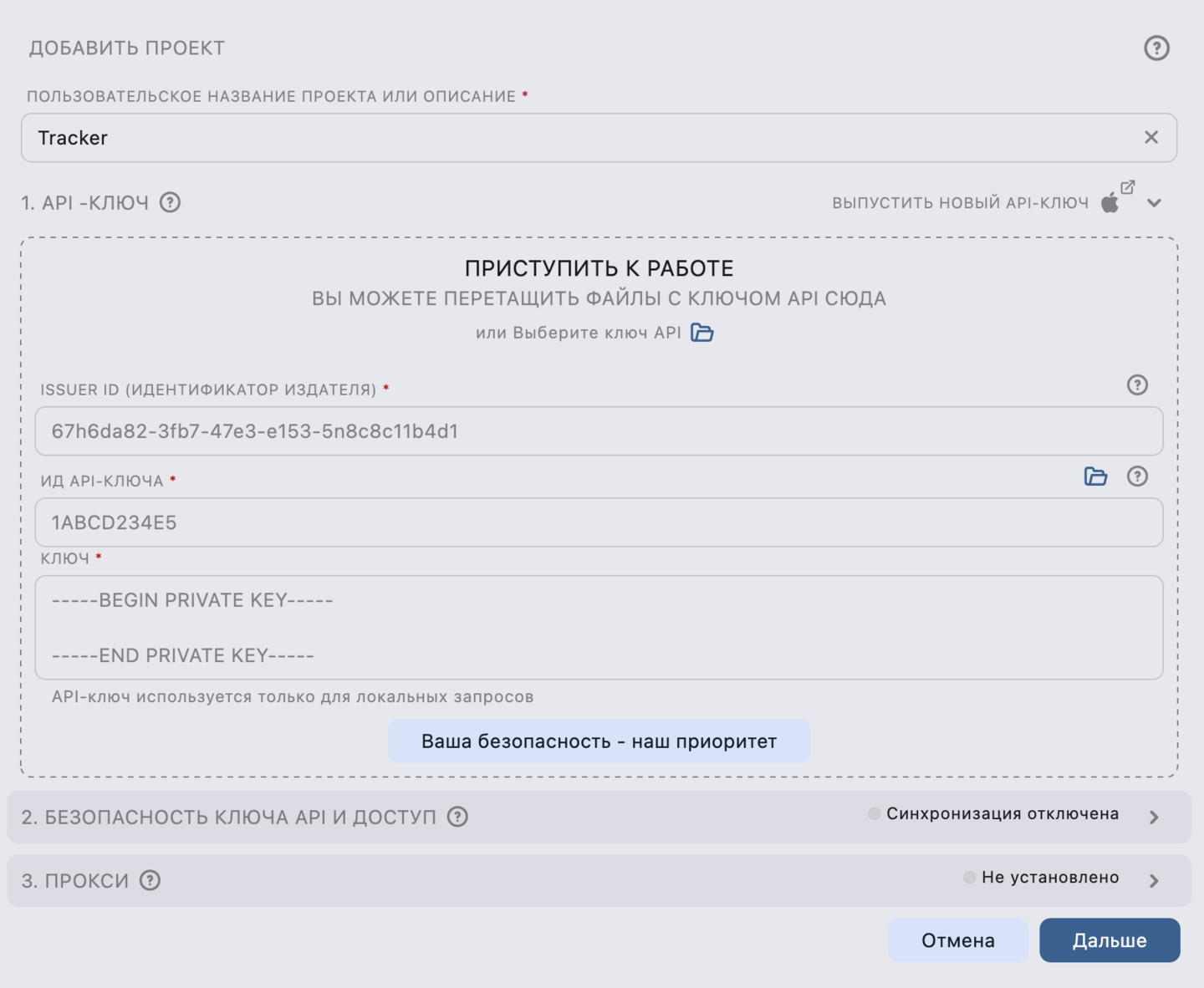
Task: Click the help icon for ИД API-ключа
Action: point(1137,476)
